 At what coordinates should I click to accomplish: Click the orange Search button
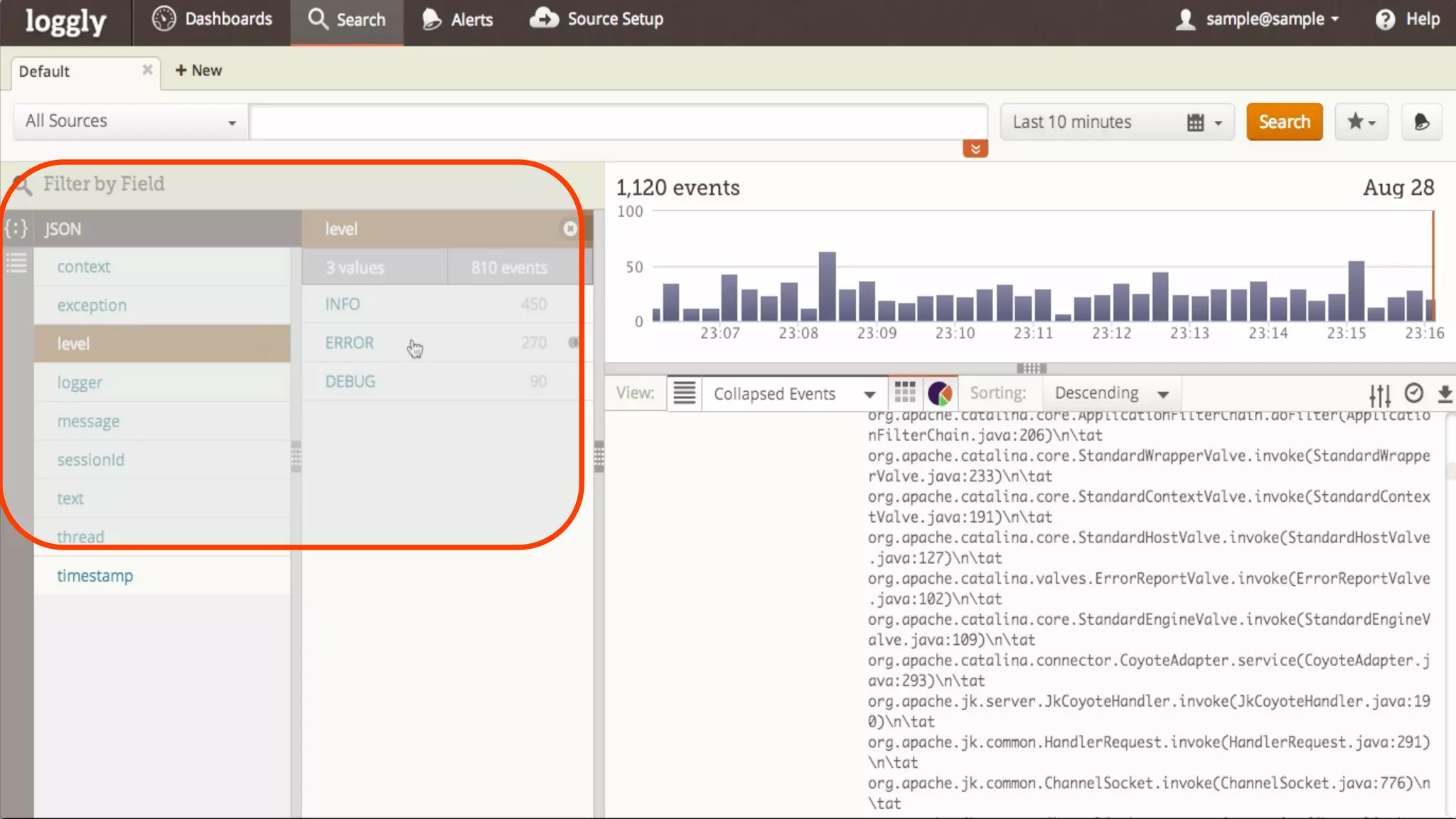[x=1284, y=122]
